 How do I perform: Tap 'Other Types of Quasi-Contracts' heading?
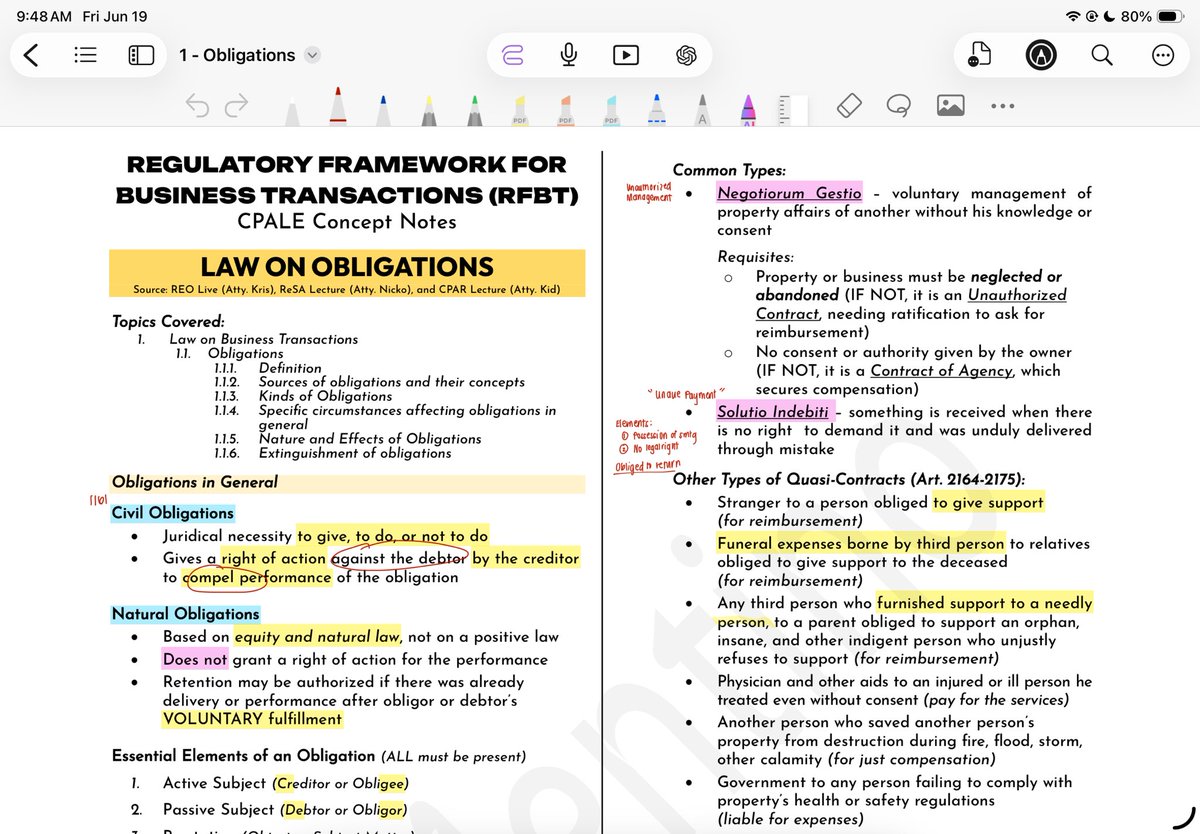849,479
